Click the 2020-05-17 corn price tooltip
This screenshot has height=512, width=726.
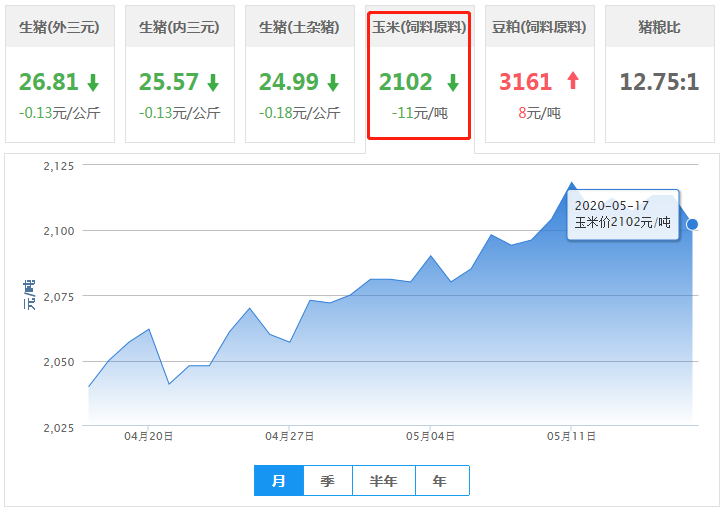(622, 215)
